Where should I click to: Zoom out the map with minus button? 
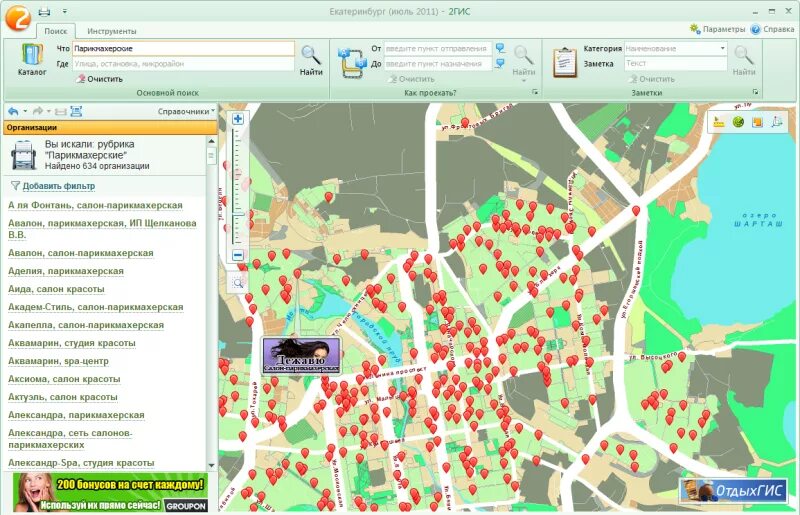pyautogui.click(x=238, y=255)
